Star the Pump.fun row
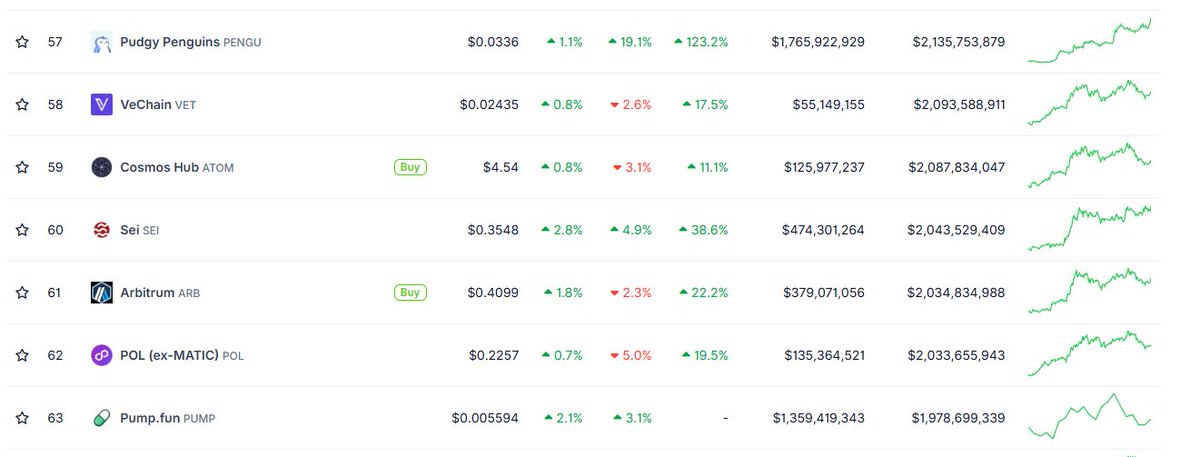The image size is (1200, 457). 22,418
